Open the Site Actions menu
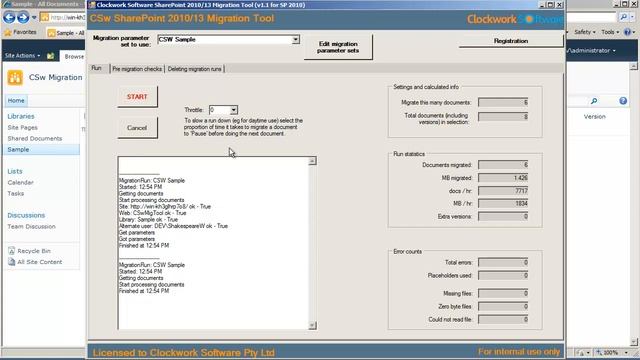 coord(22,56)
